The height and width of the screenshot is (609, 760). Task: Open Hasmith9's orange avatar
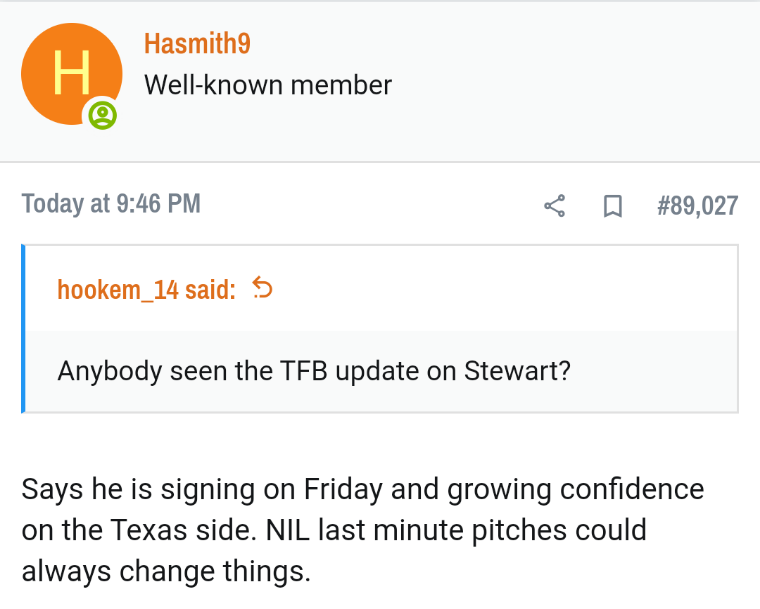click(70, 73)
